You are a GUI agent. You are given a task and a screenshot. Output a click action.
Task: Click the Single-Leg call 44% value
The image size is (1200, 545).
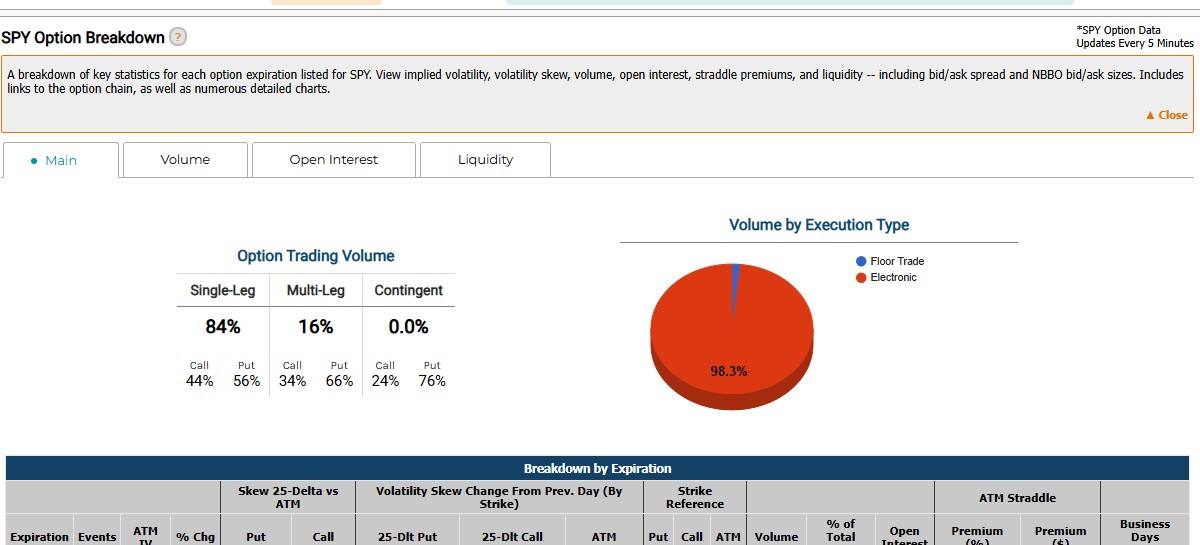click(x=200, y=381)
